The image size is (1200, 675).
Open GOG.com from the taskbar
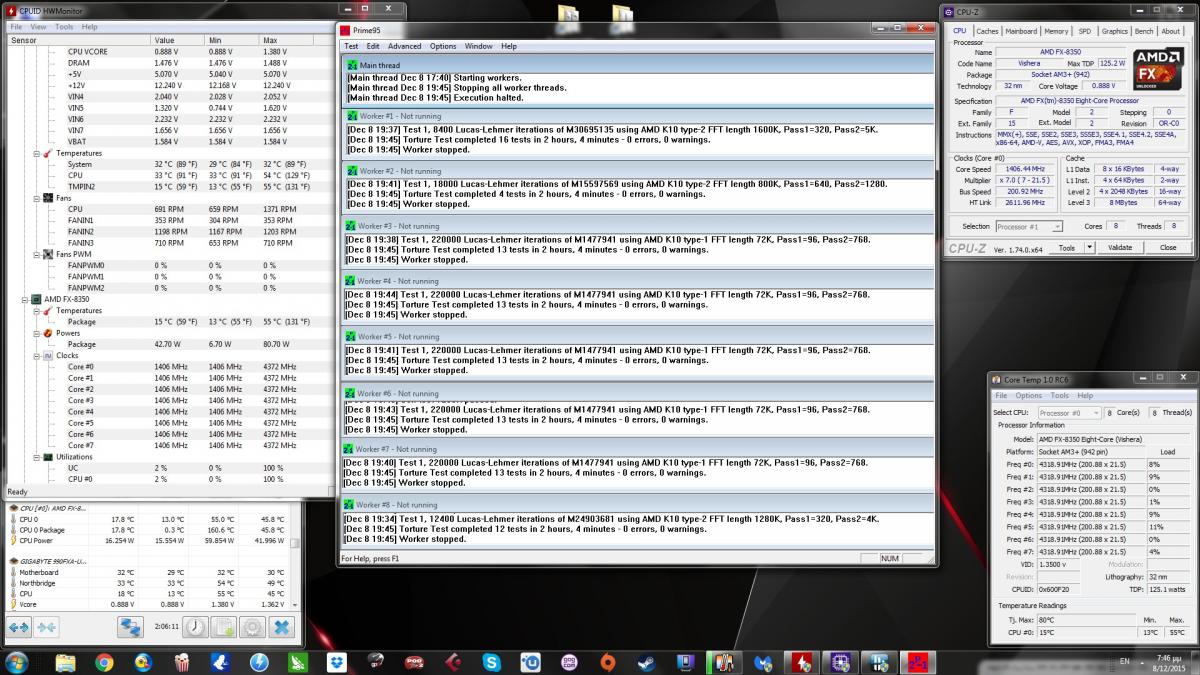[x=569, y=662]
